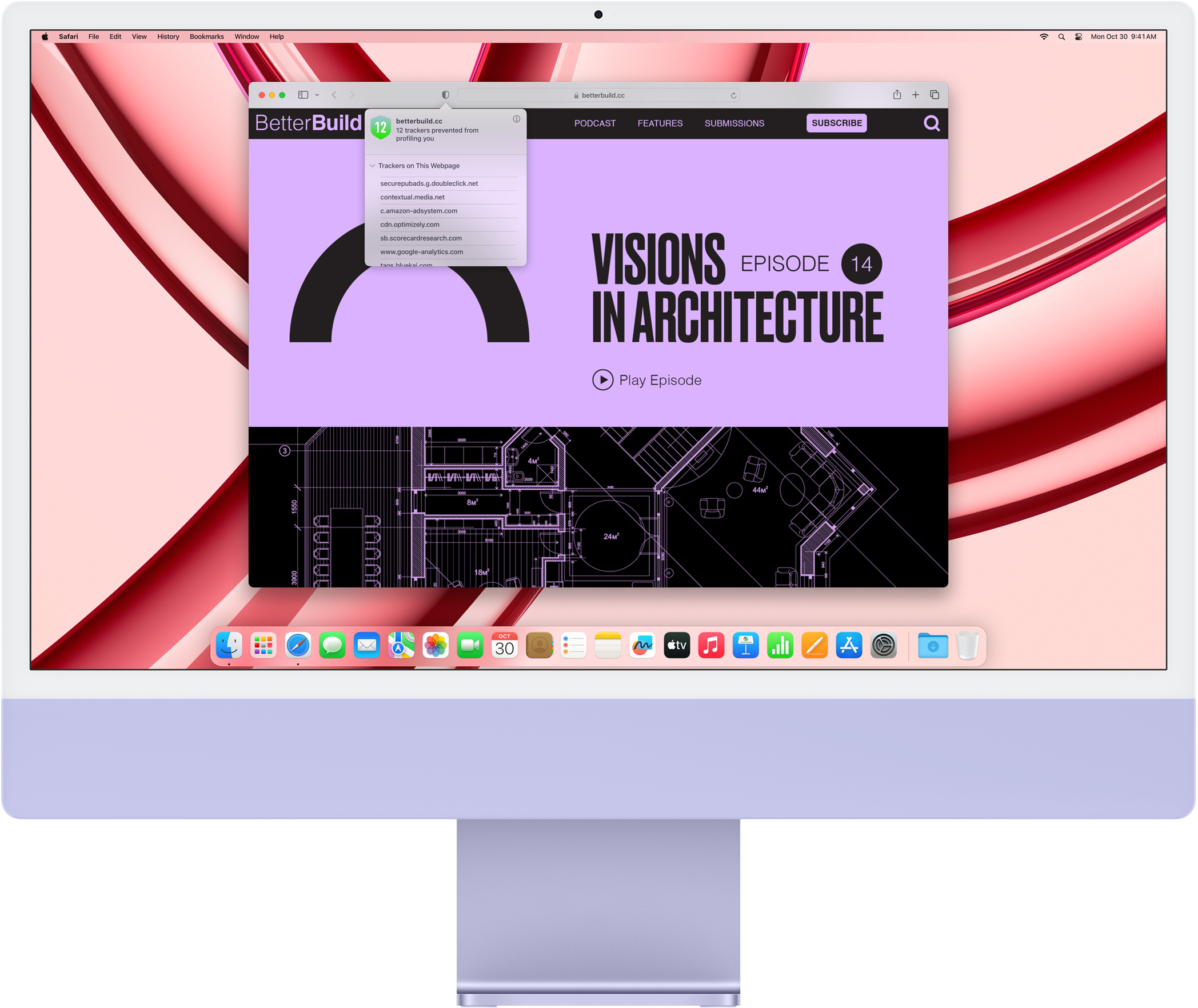Open System Settings from the Dock
This screenshot has height=1008, width=1198.
[884, 646]
